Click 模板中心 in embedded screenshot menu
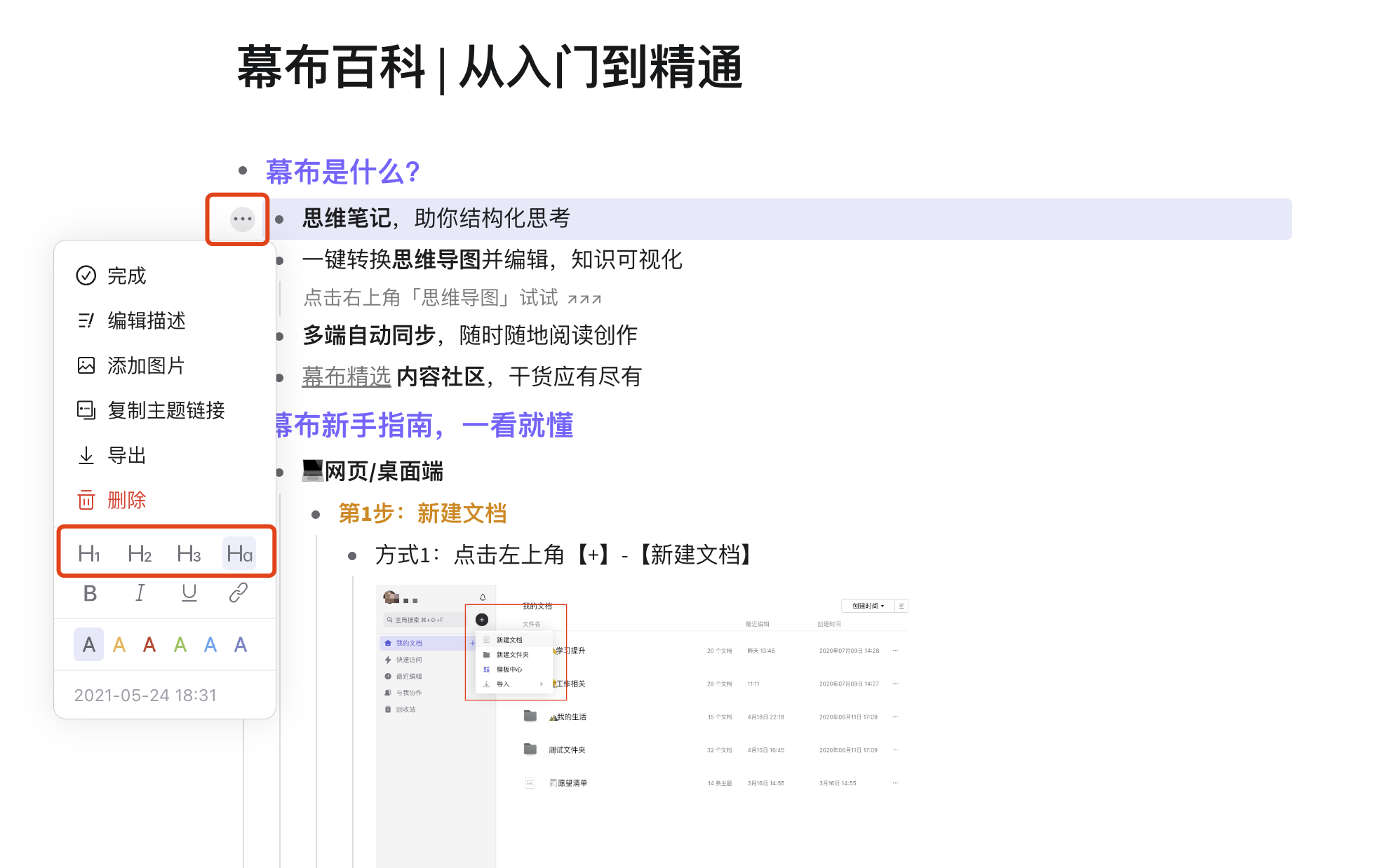Image resolution: width=1382 pixels, height=868 pixels. point(509,670)
